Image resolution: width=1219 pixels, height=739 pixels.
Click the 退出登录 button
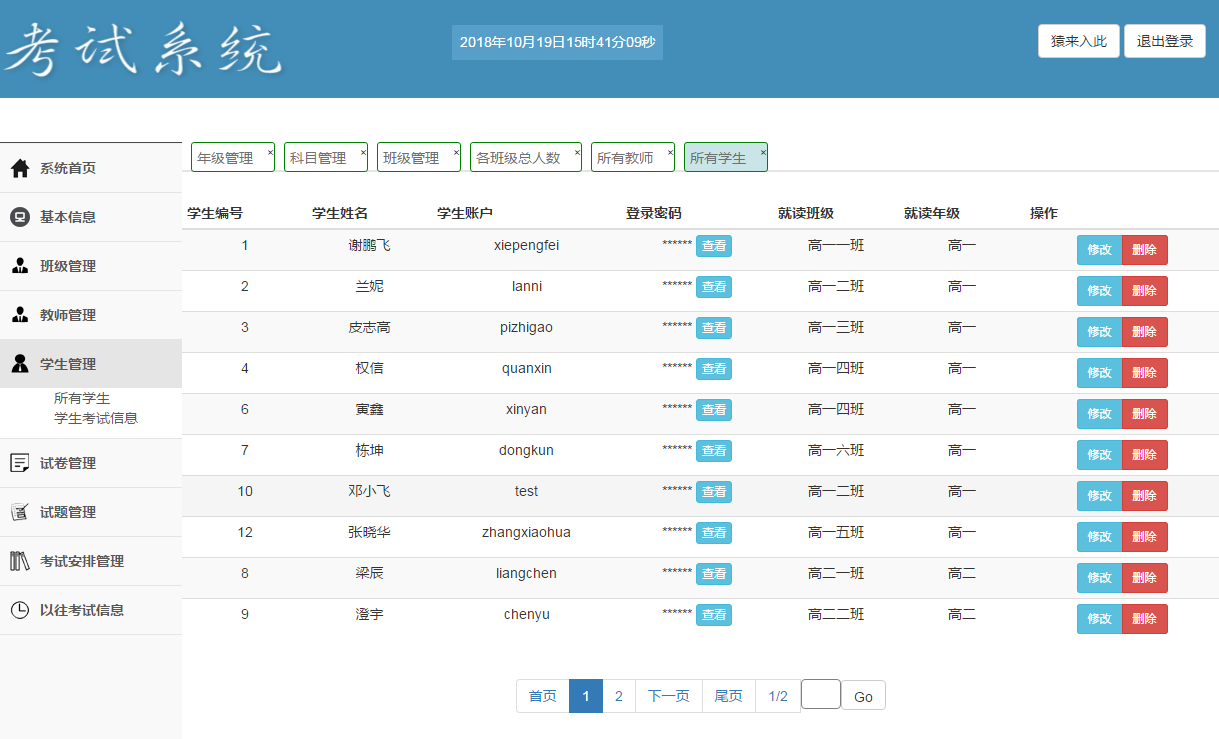click(1164, 41)
